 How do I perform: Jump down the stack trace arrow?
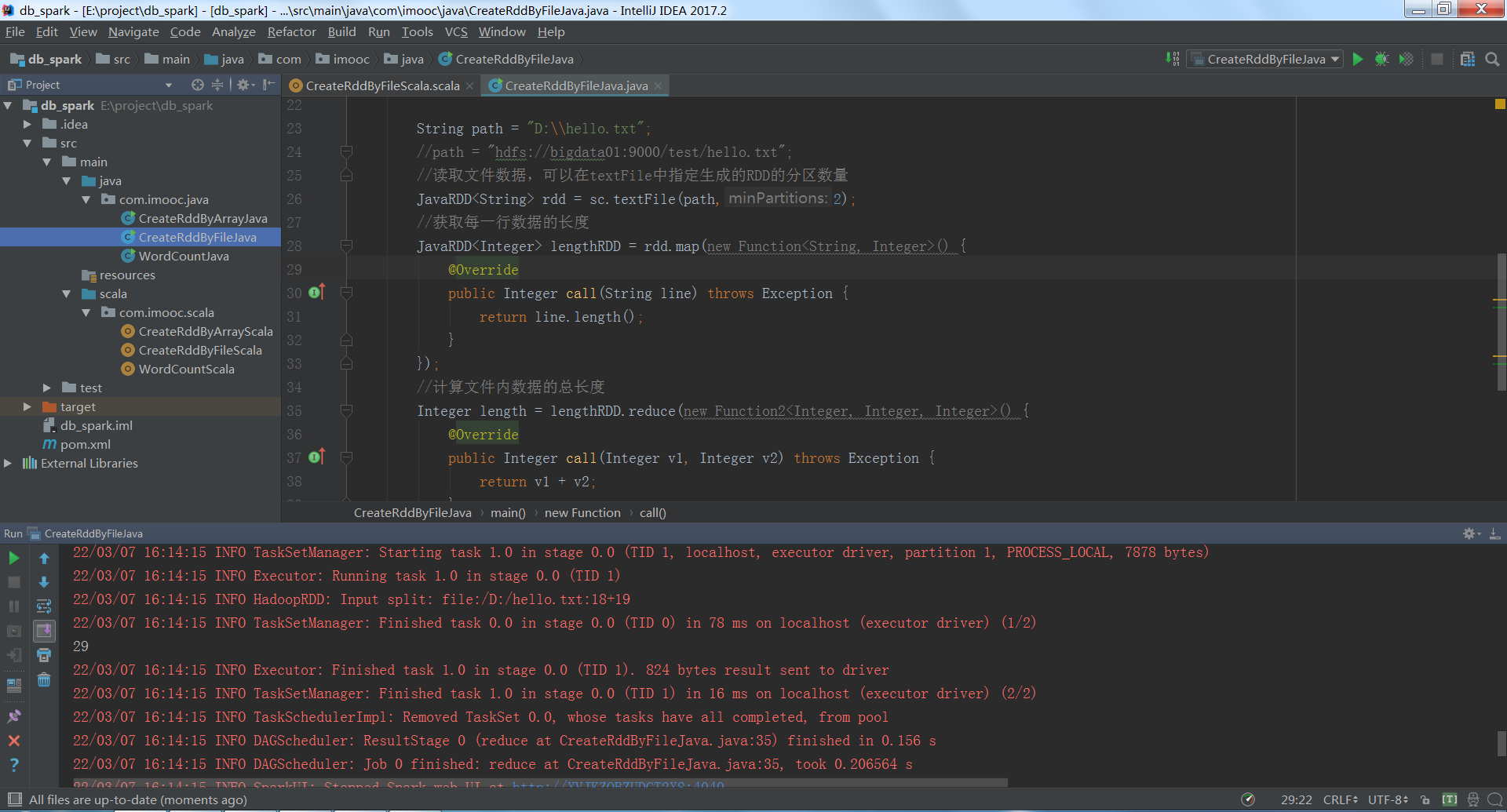click(x=44, y=582)
